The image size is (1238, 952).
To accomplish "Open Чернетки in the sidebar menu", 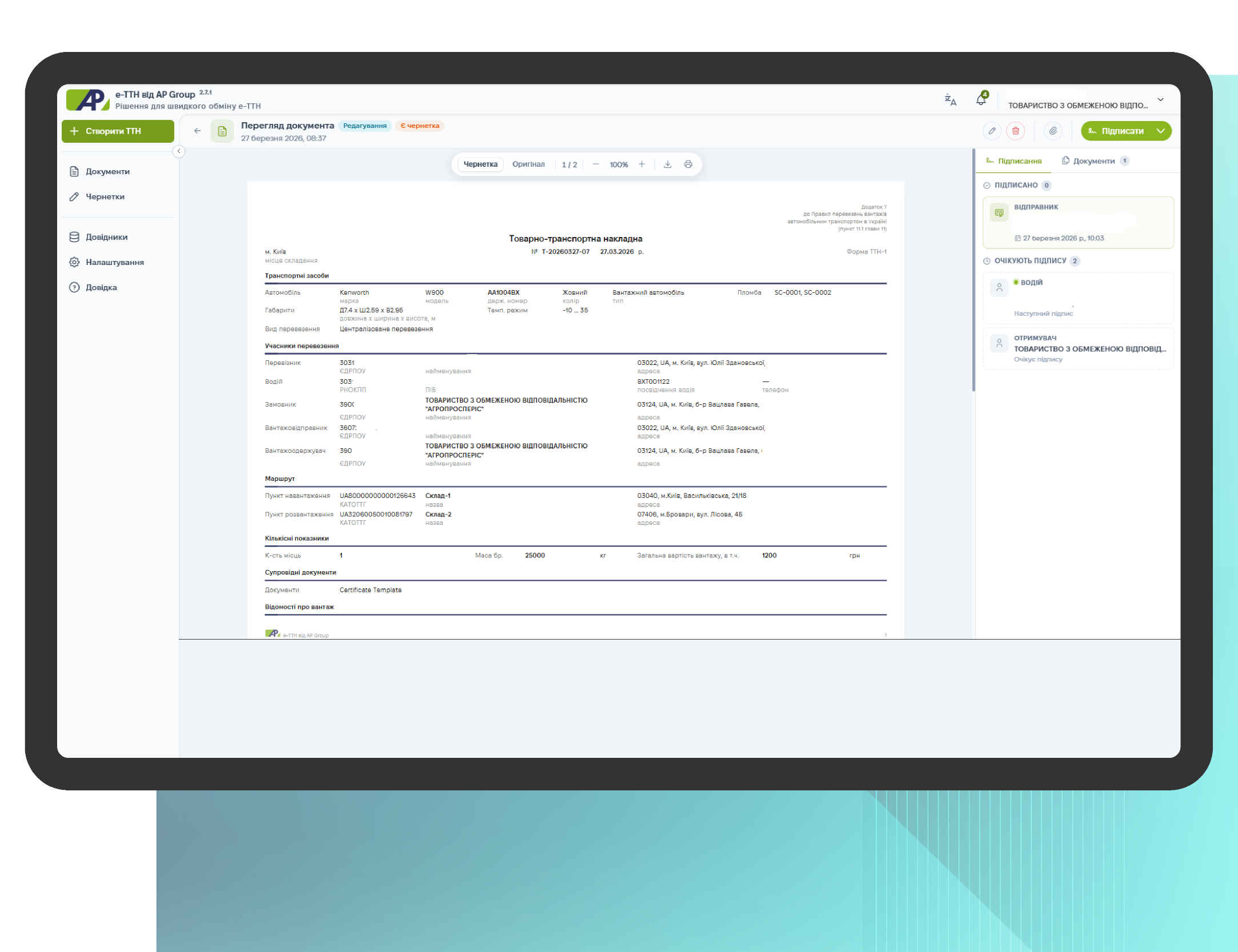I will 105,196.
